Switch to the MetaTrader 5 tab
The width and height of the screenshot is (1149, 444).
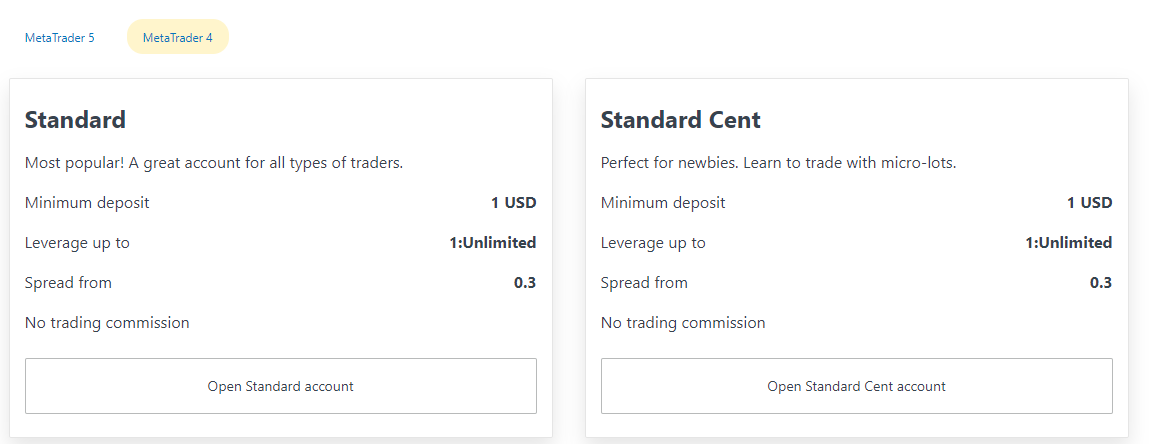click(x=59, y=38)
